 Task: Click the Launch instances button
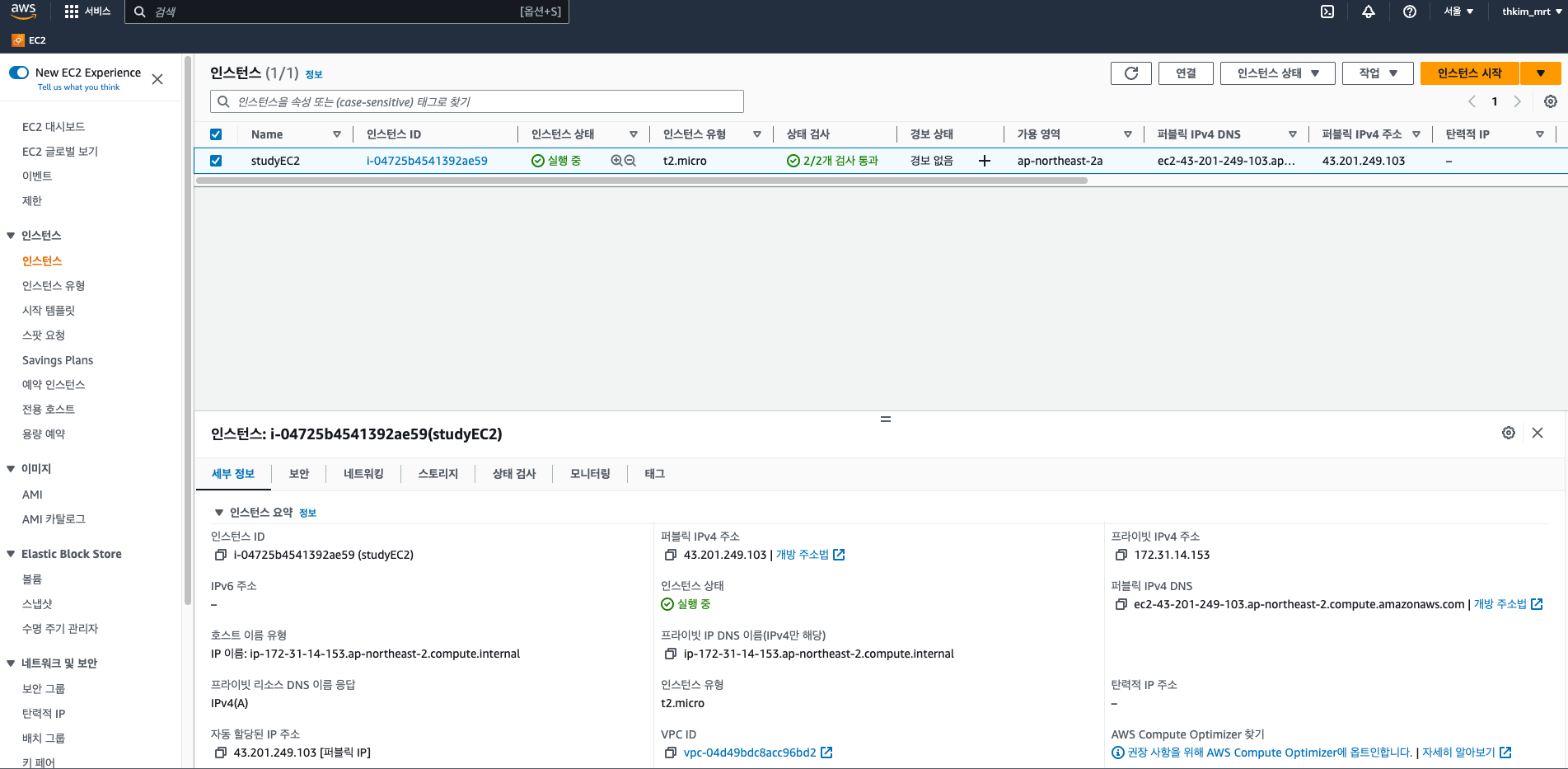pos(1469,73)
